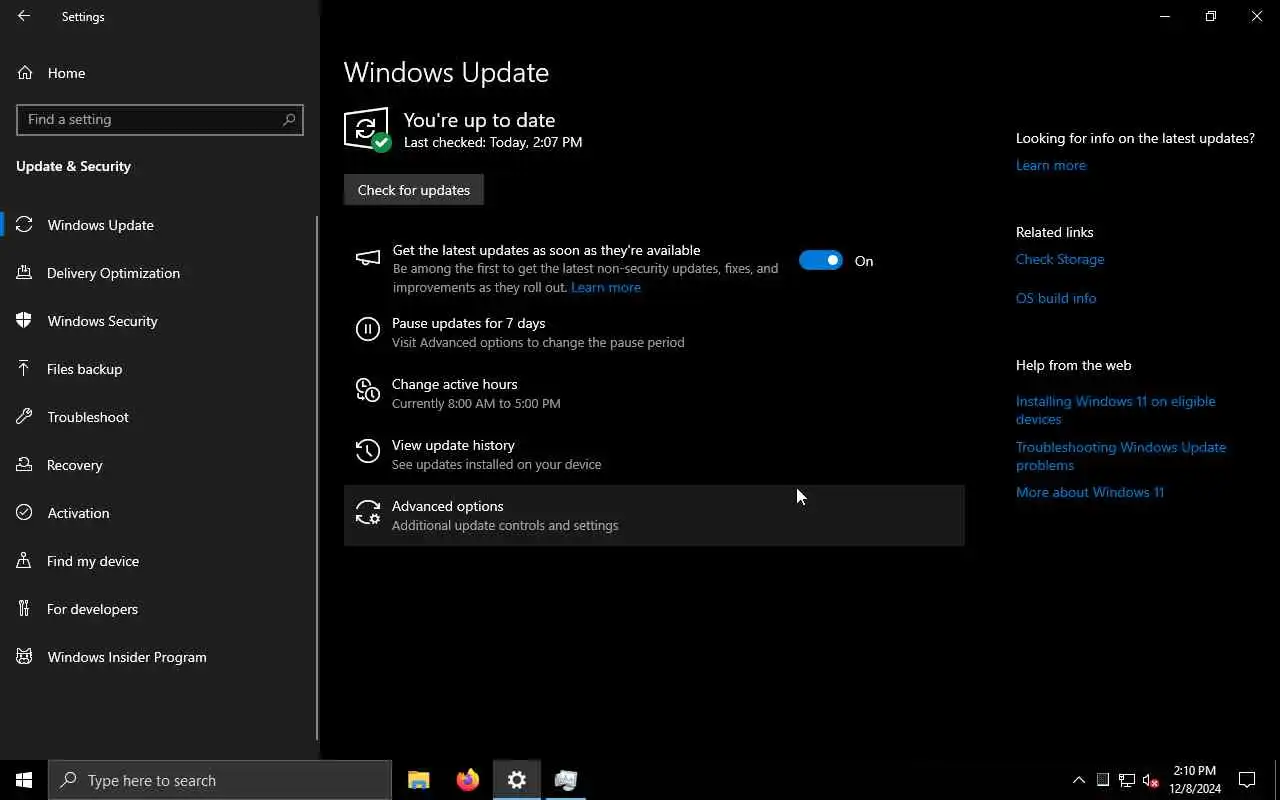Turn off get latest updates toggle

pyautogui.click(x=821, y=261)
